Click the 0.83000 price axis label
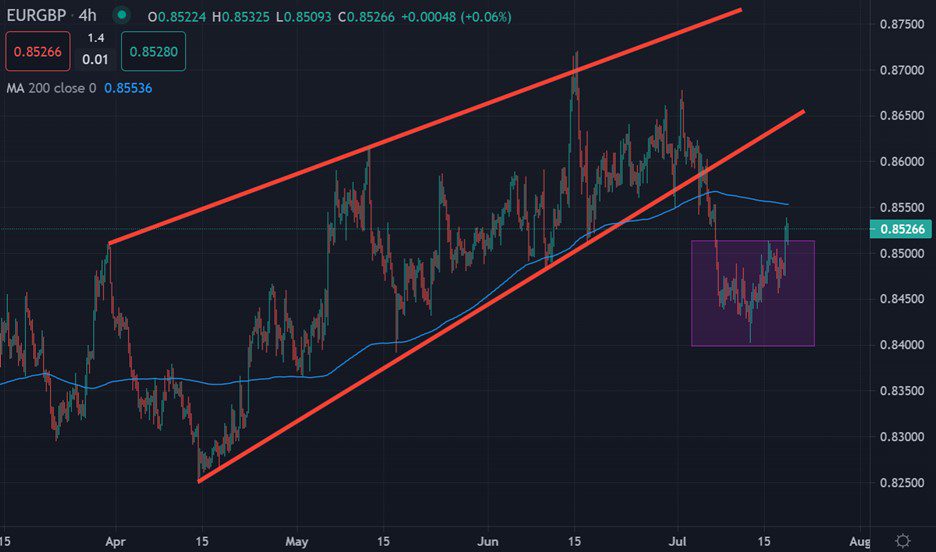Viewport: 936px width, 552px height. pos(902,436)
